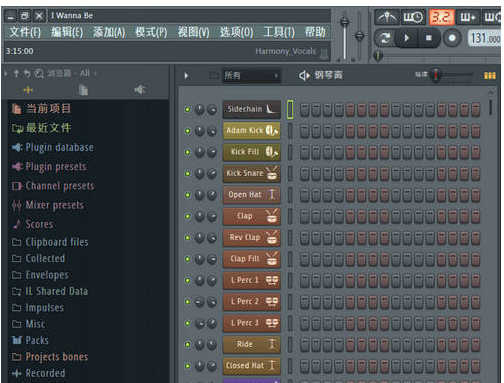Arm the record button
The image size is (504, 383).
452,38
